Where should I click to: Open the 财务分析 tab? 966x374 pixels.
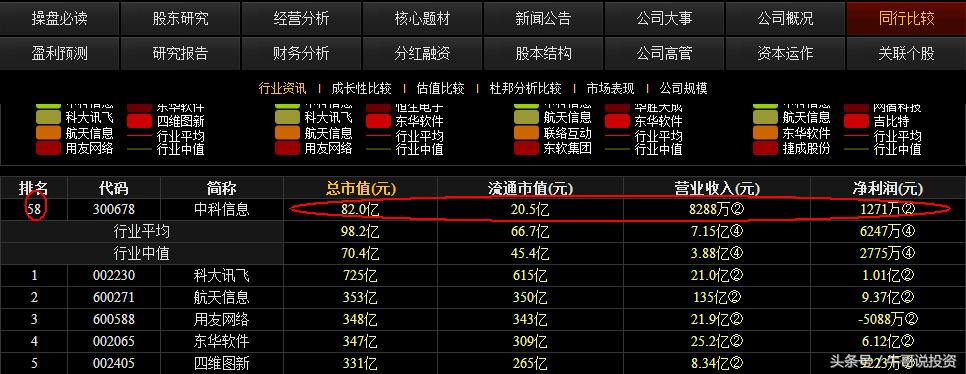[x=301, y=54]
